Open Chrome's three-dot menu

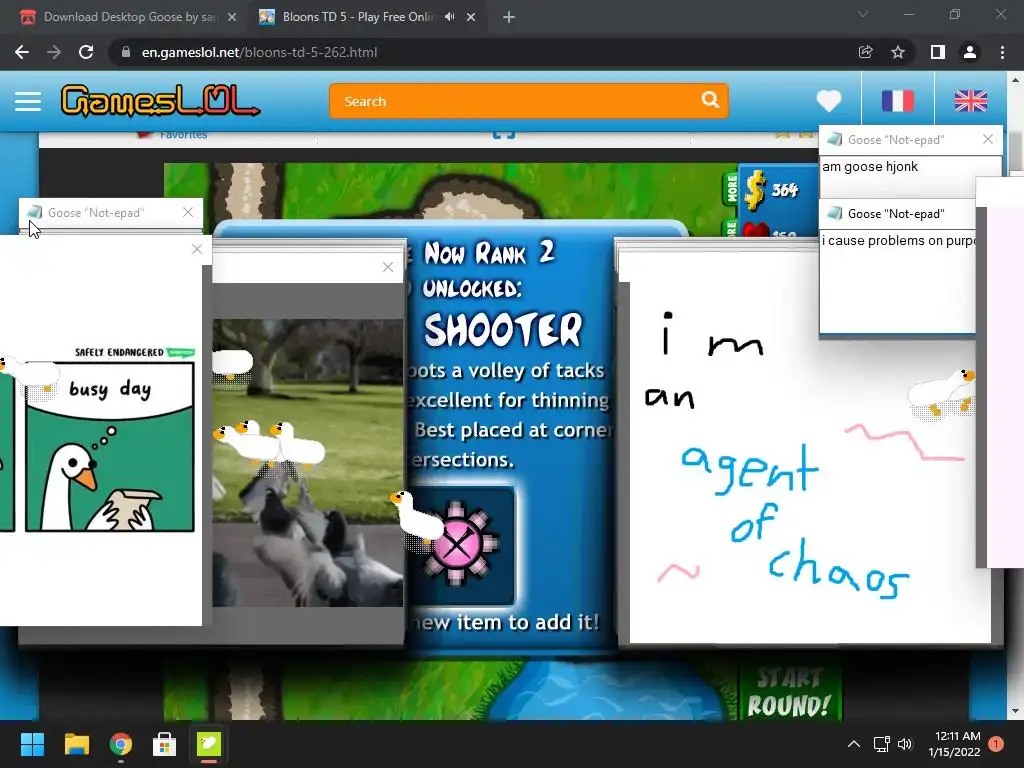(1002, 52)
